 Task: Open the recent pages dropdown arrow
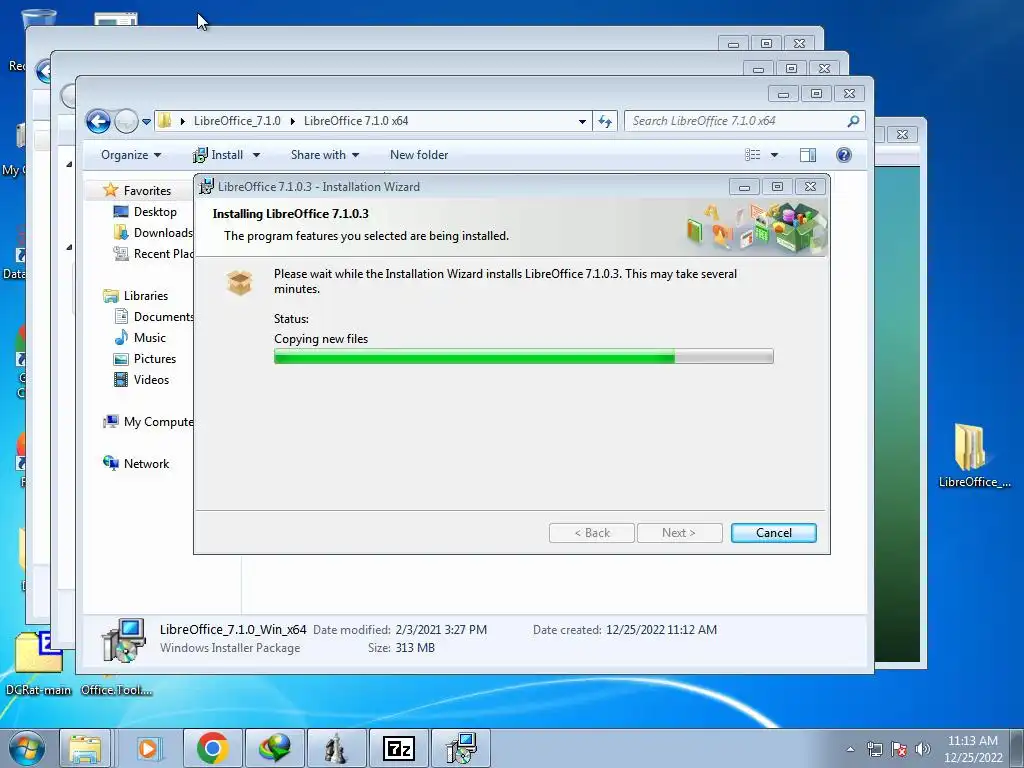tap(146, 121)
